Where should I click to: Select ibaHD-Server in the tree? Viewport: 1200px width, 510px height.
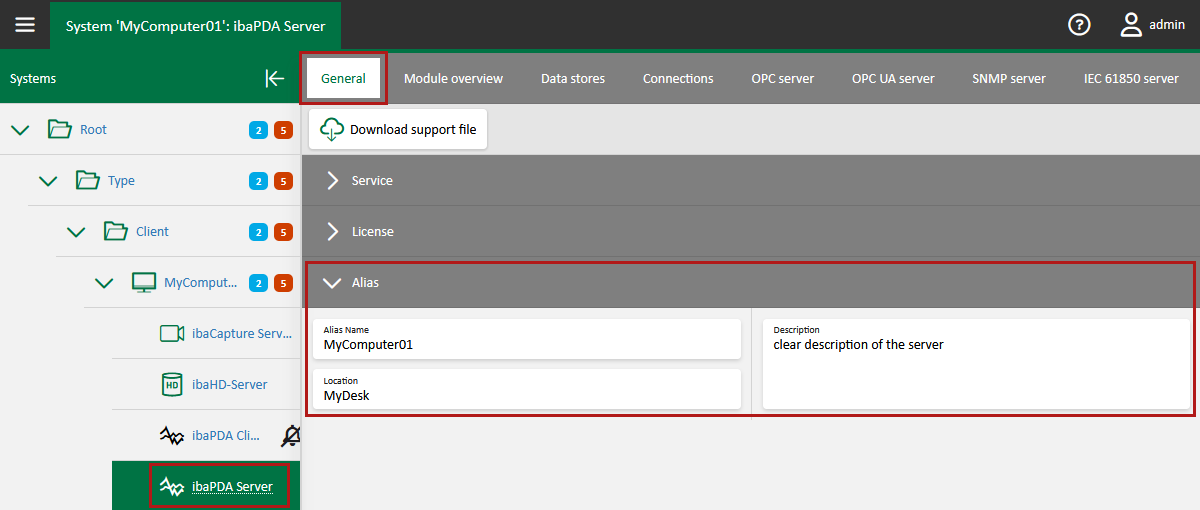(229, 385)
